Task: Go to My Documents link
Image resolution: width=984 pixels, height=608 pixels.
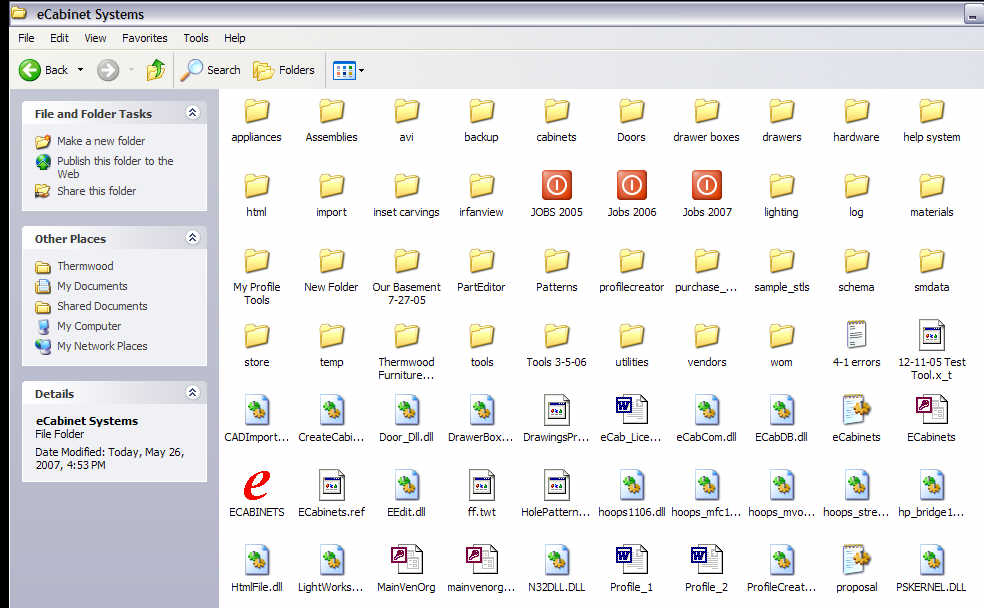Action: point(92,286)
